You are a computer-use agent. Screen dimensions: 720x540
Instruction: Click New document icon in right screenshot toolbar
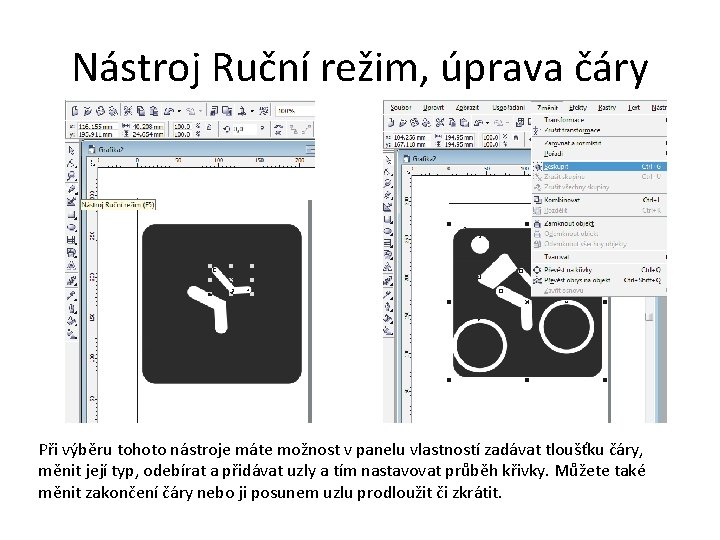[x=391, y=123]
